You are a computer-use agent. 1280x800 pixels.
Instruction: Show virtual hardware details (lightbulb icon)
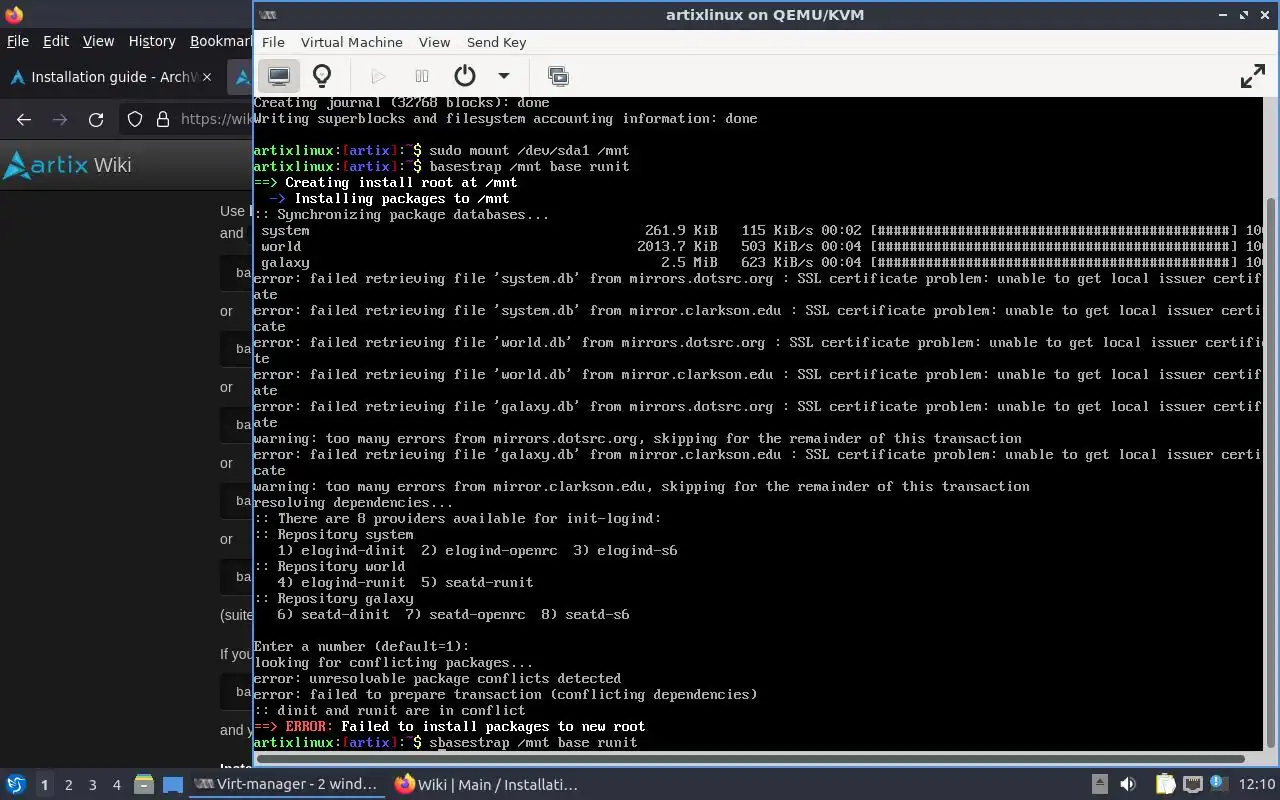(322, 76)
